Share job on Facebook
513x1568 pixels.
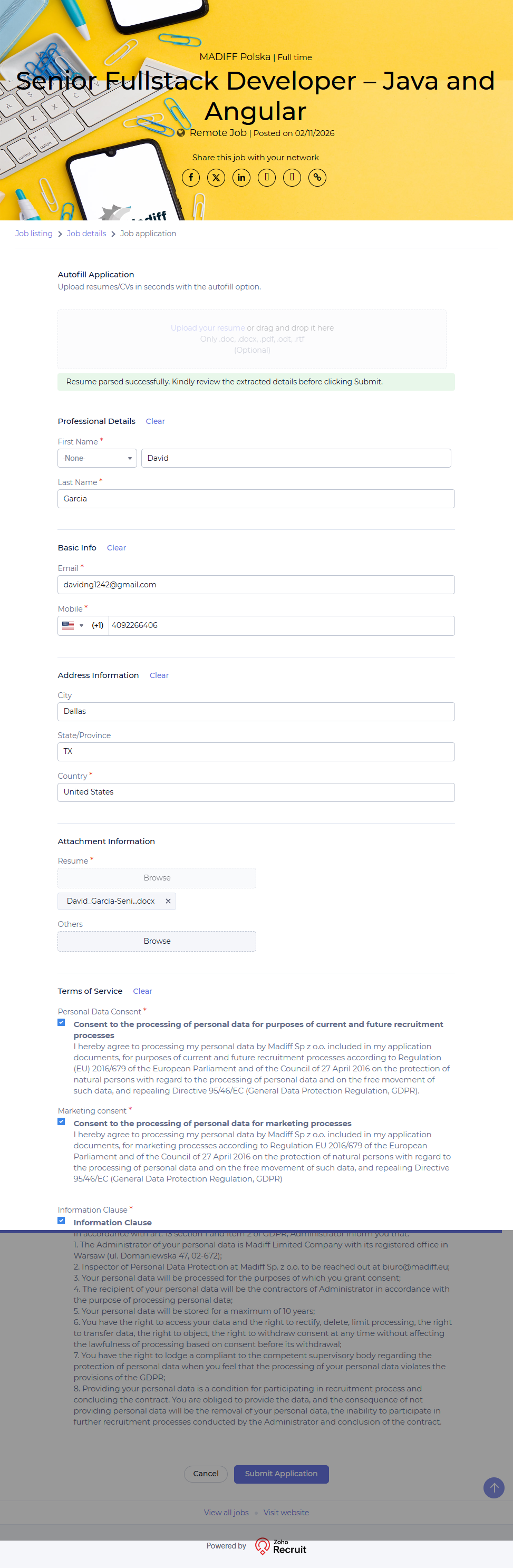(190, 177)
